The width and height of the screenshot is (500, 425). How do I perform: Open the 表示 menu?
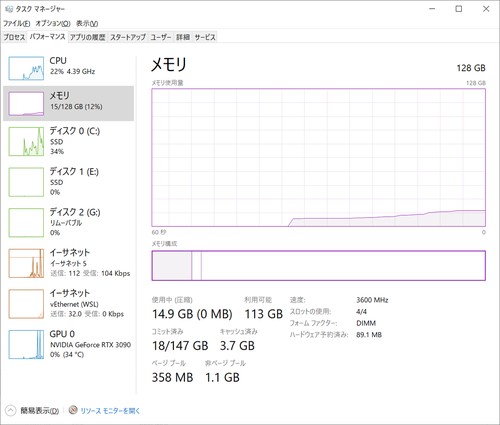pos(87,23)
